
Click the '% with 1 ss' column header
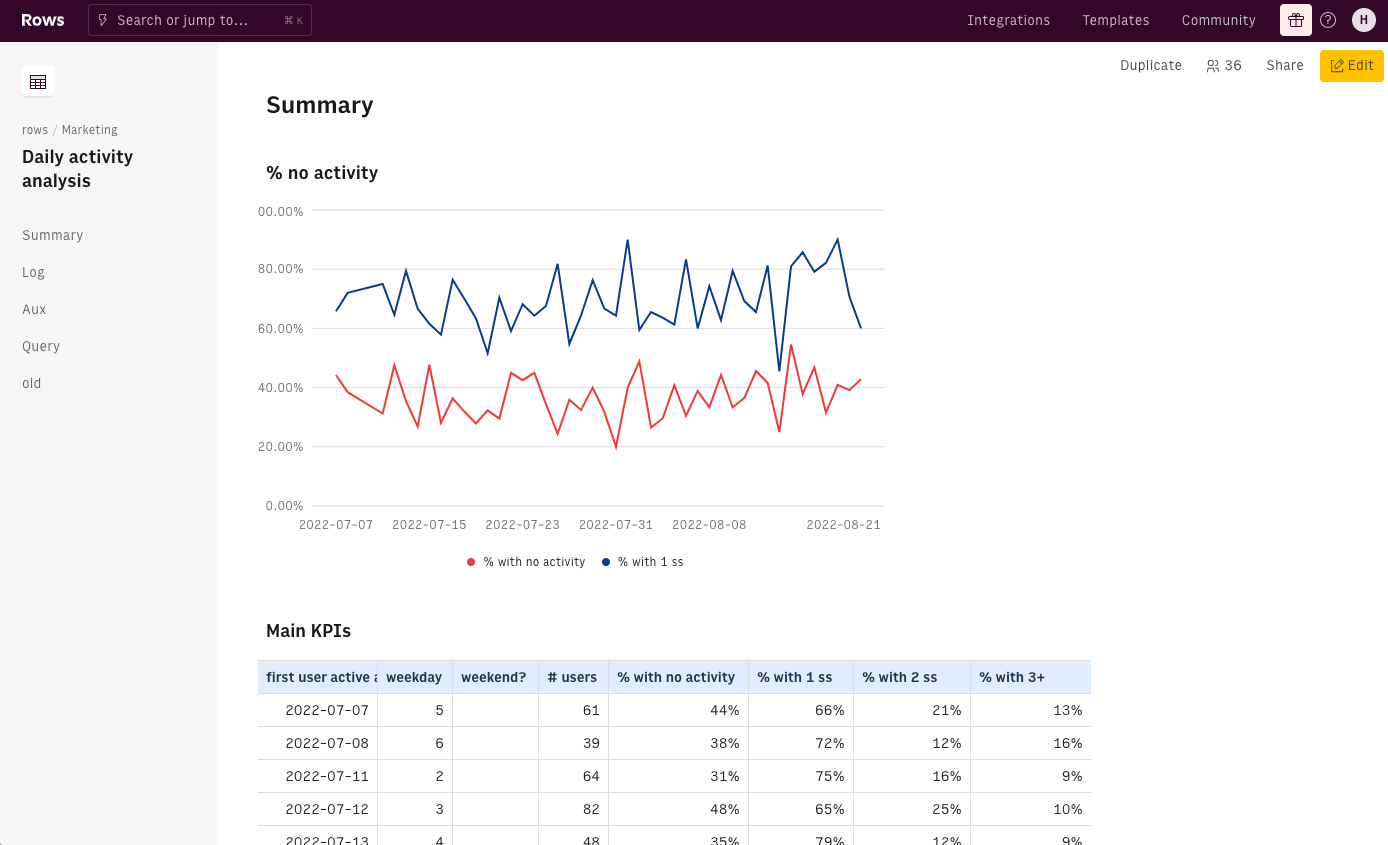[801, 677]
